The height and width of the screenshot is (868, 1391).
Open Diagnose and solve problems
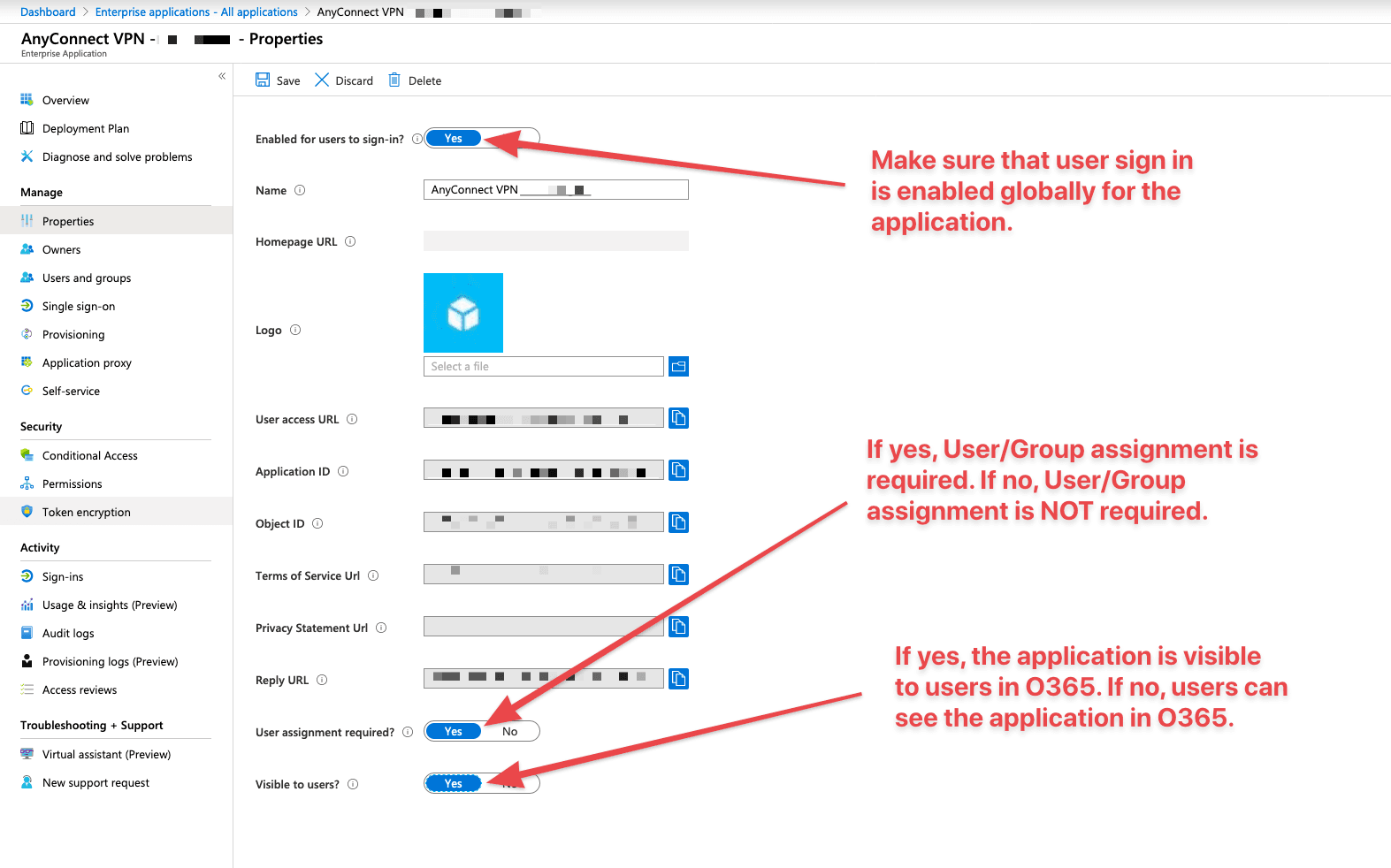[116, 156]
